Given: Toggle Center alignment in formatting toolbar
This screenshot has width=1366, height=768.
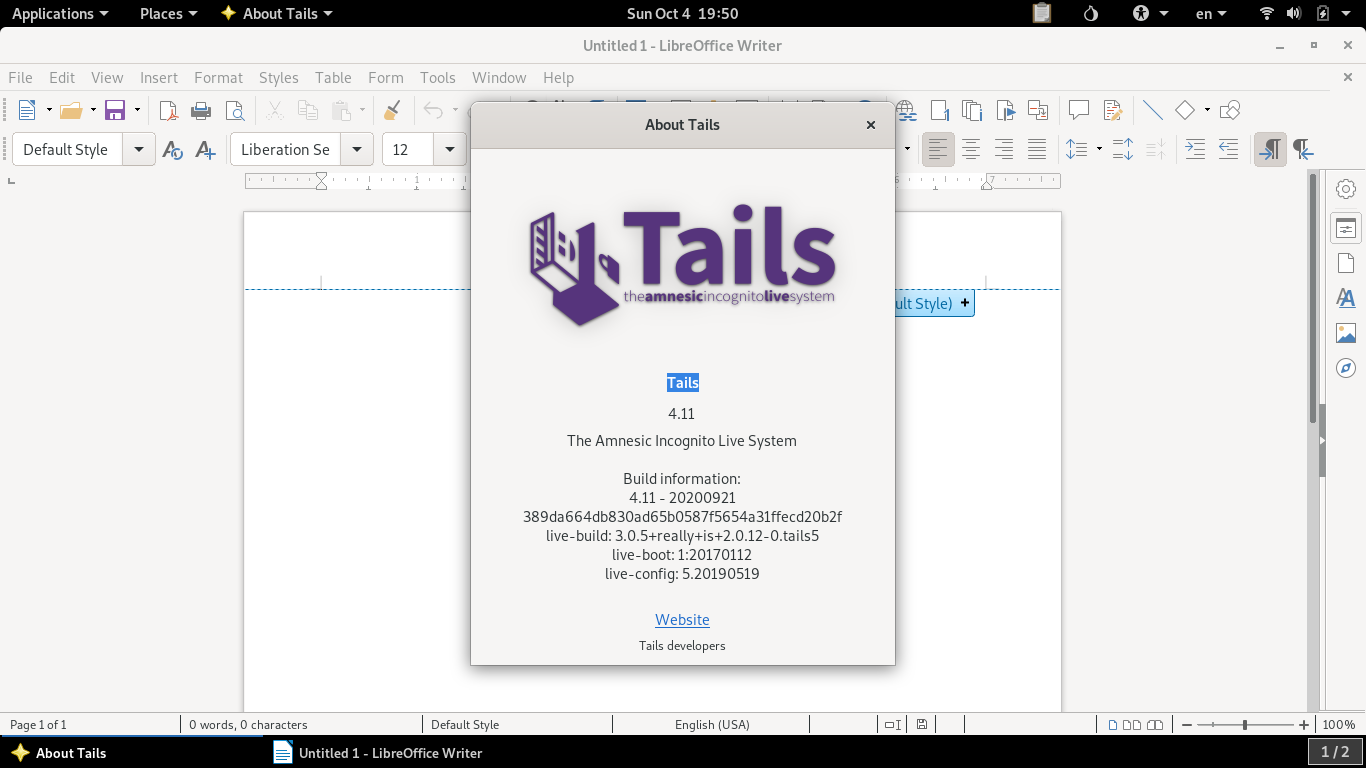Looking at the screenshot, I should click(x=971, y=150).
